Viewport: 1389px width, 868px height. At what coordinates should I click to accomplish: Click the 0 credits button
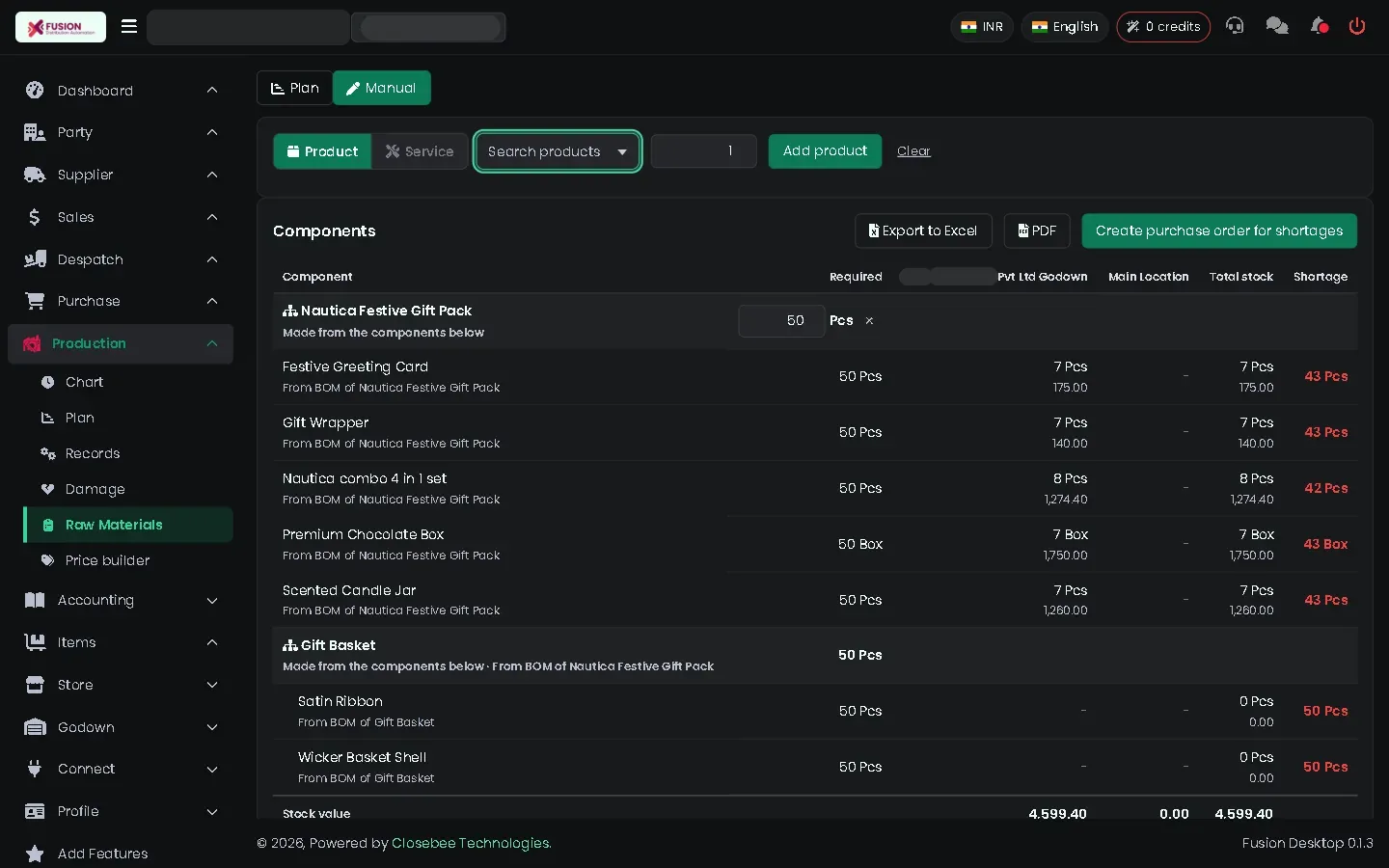(1163, 27)
